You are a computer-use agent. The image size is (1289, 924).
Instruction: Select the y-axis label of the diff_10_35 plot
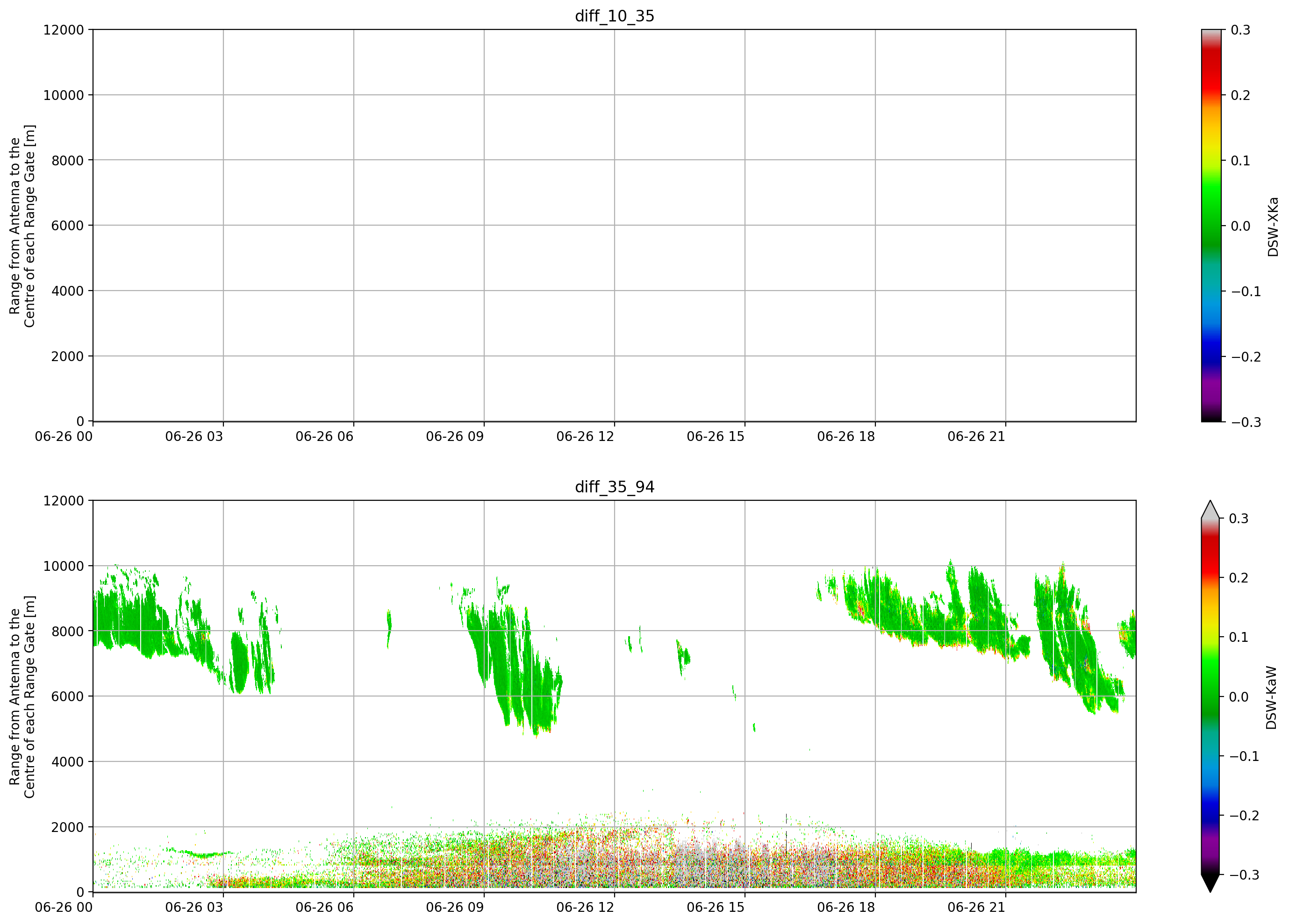(x=22, y=226)
